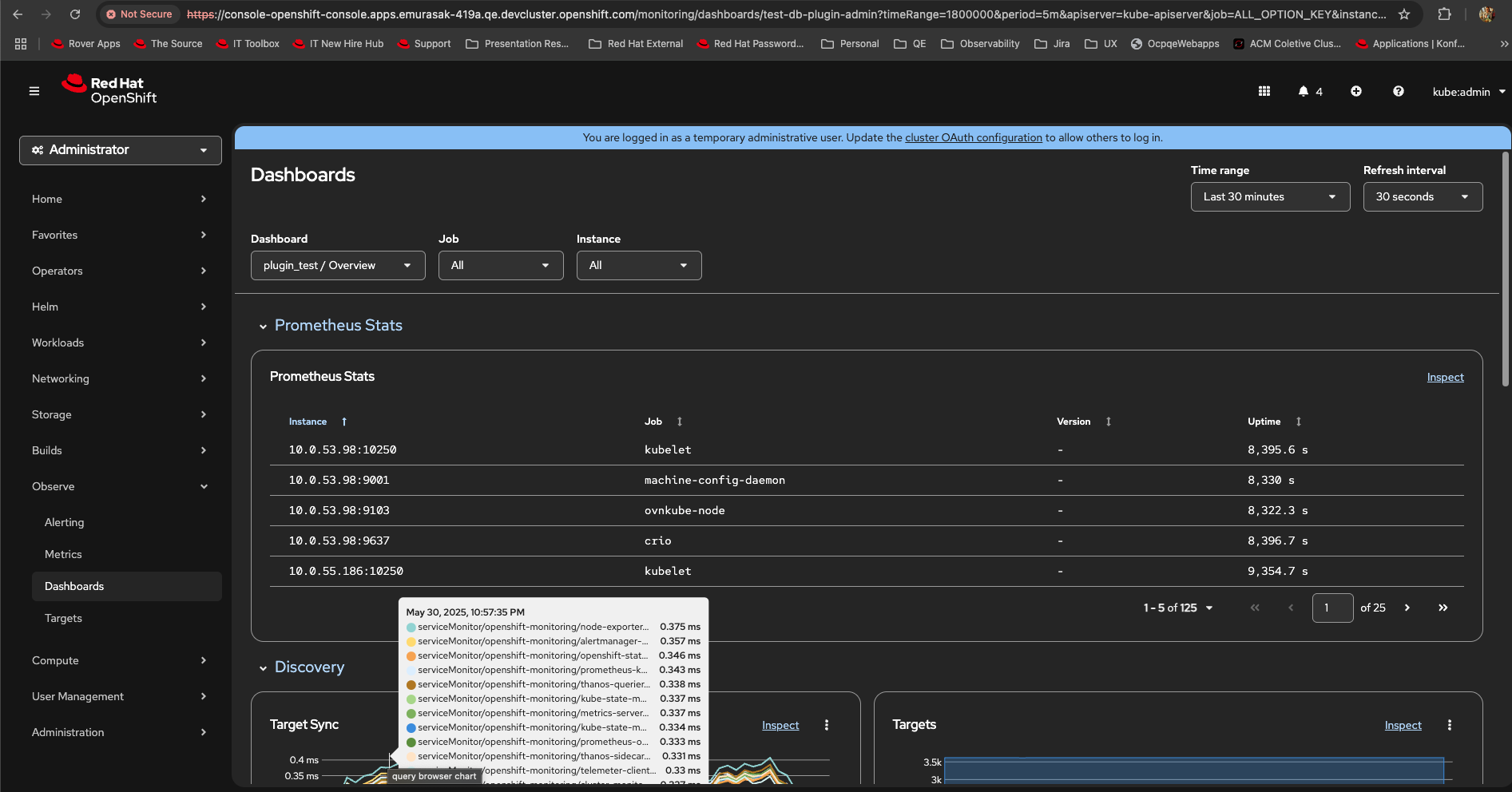Open the application launcher grid icon
Image resolution: width=1512 pixels, height=792 pixels.
[1264, 92]
